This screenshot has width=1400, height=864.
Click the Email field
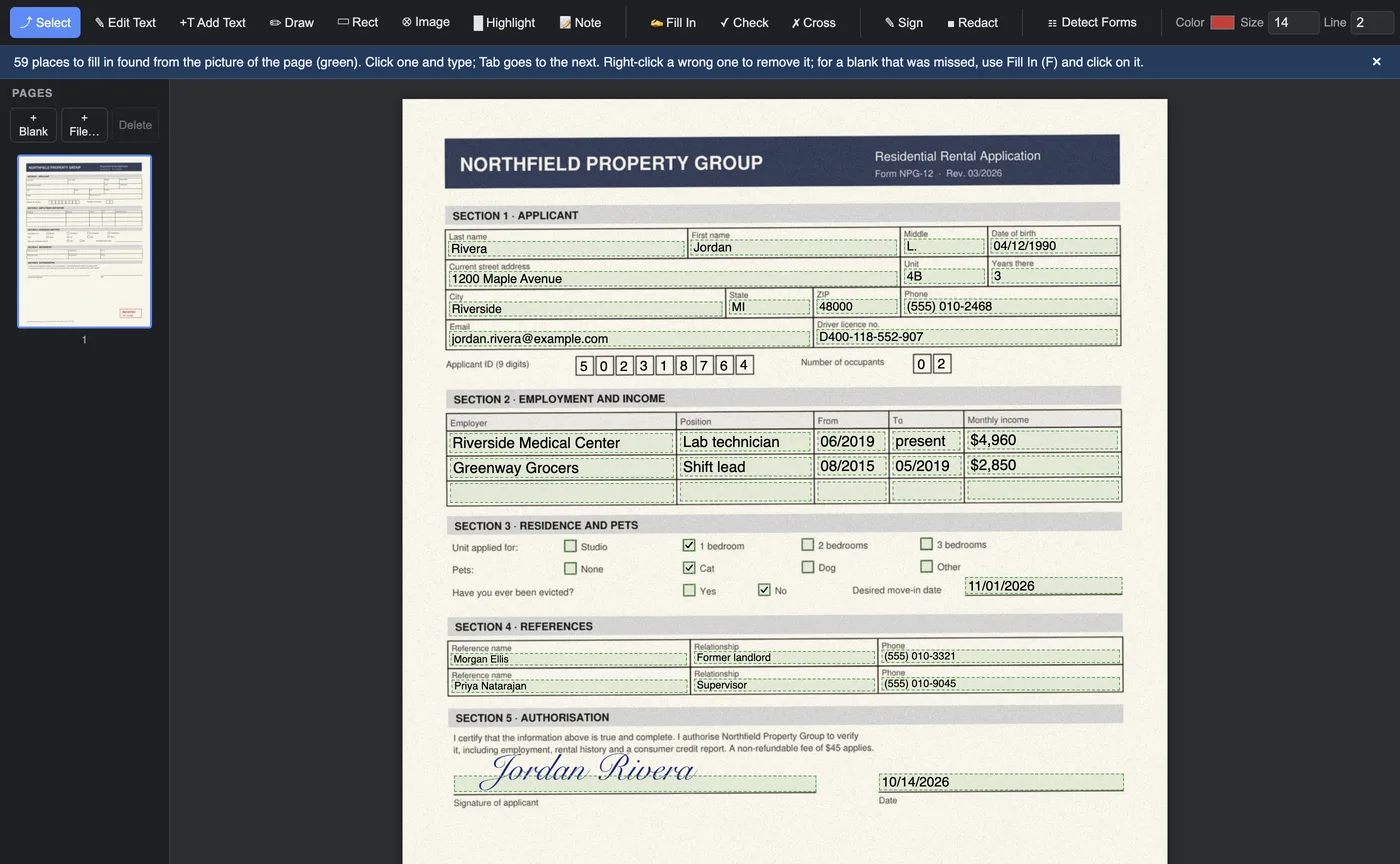click(629, 339)
